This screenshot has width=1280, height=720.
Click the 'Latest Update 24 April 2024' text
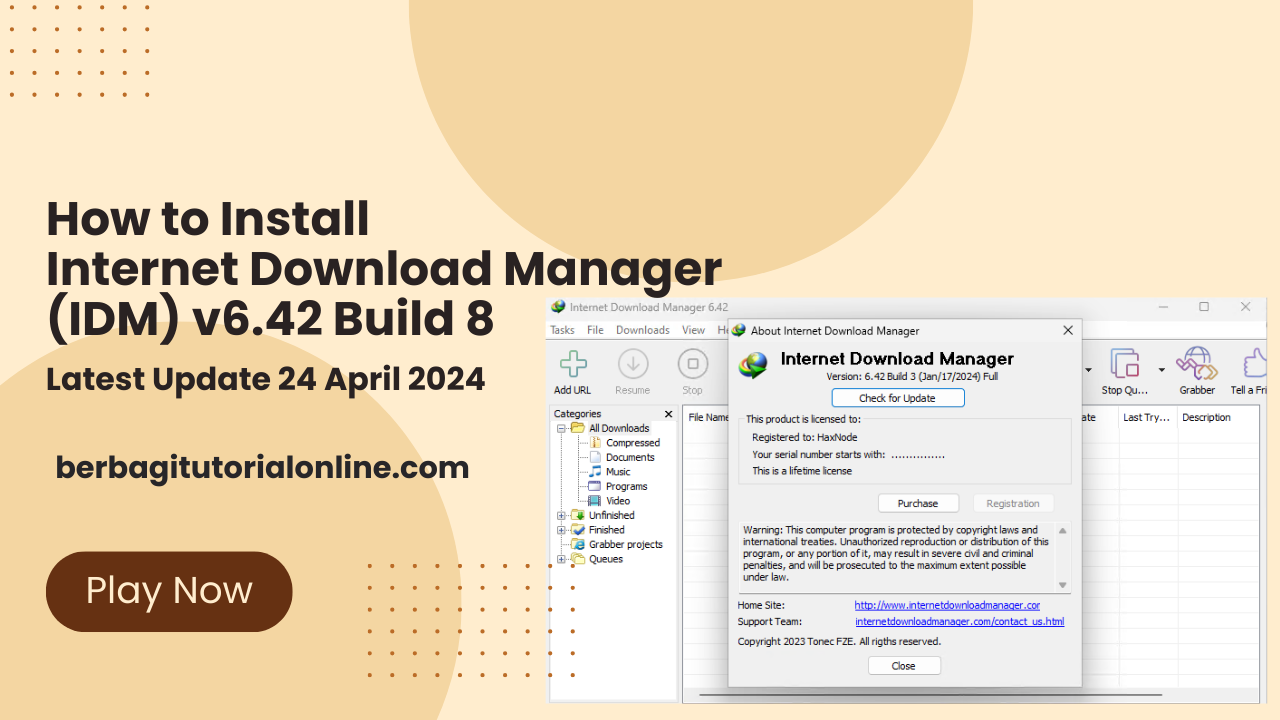tap(266, 380)
